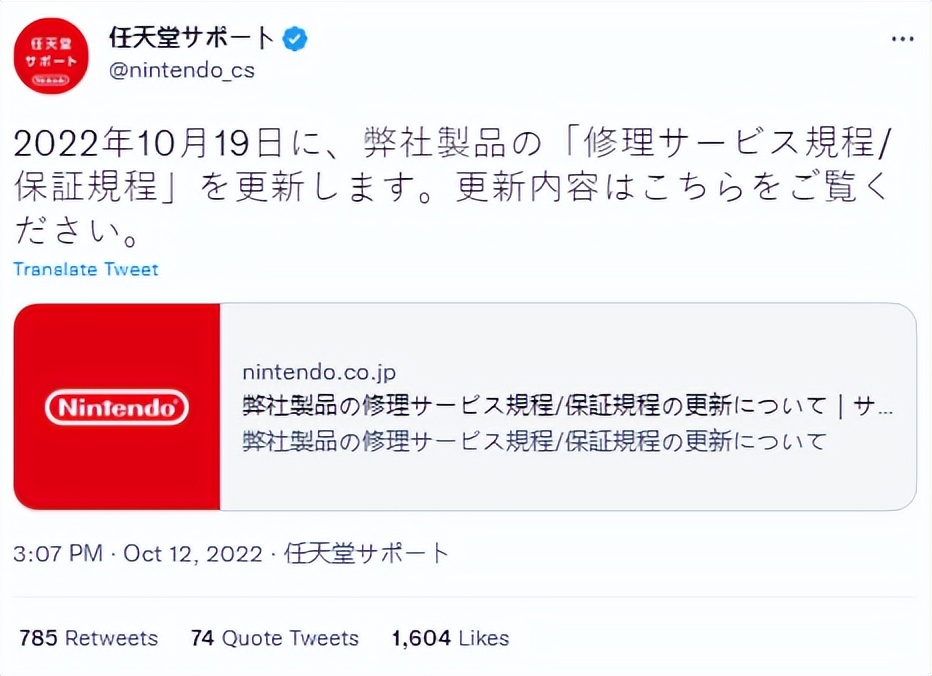The height and width of the screenshot is (676, 932).
Task: Click Translate Tweet
Action: [85, 269]
